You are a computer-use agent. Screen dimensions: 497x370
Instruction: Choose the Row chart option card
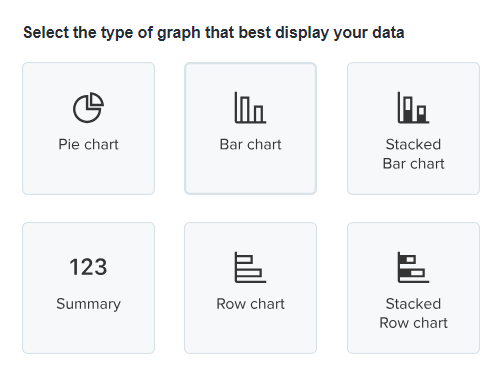point(250,288)
